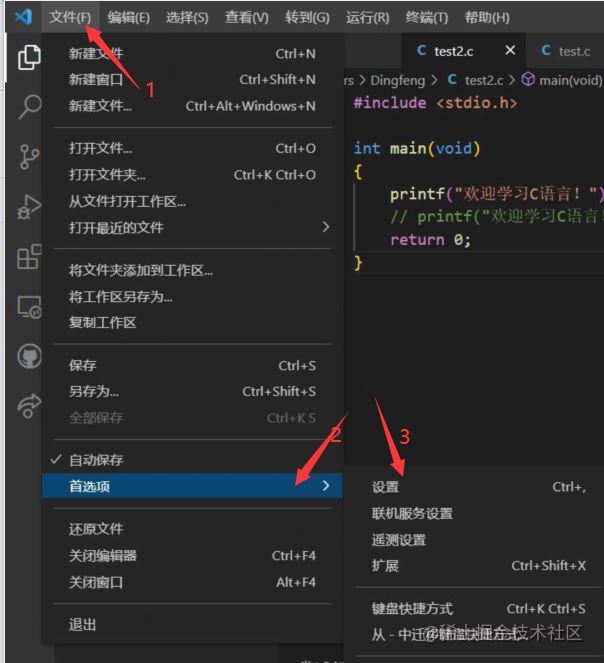Open the Source Control view icon
Viewport: 604px width, 663px height.
pos(29,157)
